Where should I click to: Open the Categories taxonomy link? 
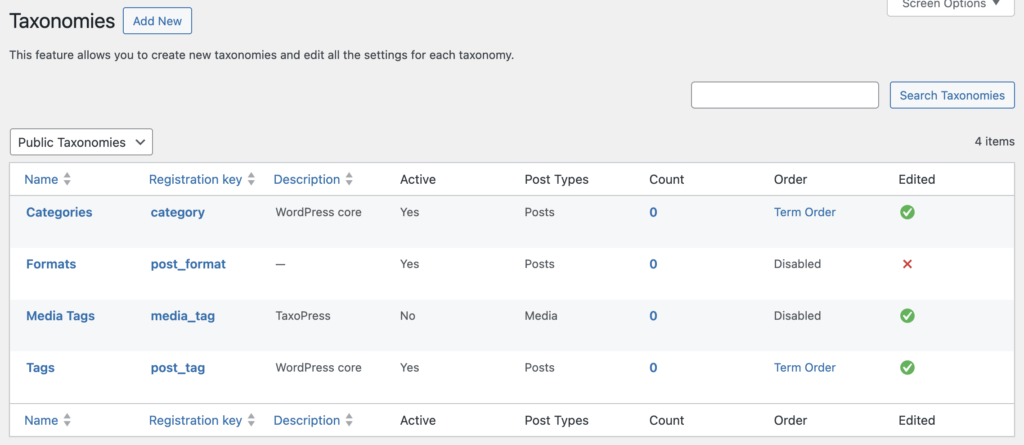point(59,212)
